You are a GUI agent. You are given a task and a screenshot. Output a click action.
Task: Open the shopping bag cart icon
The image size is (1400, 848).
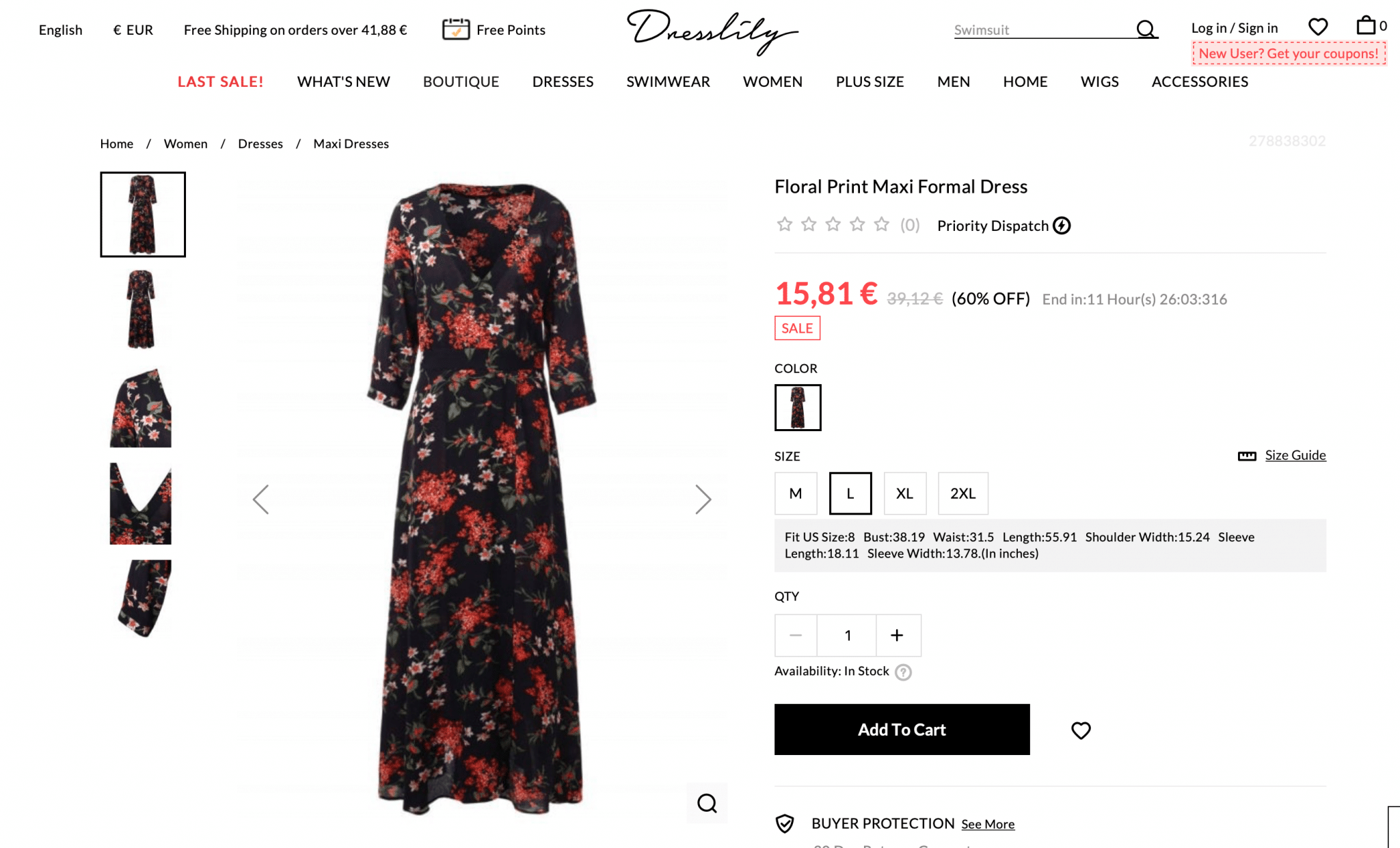click(x=1366, y=26)
